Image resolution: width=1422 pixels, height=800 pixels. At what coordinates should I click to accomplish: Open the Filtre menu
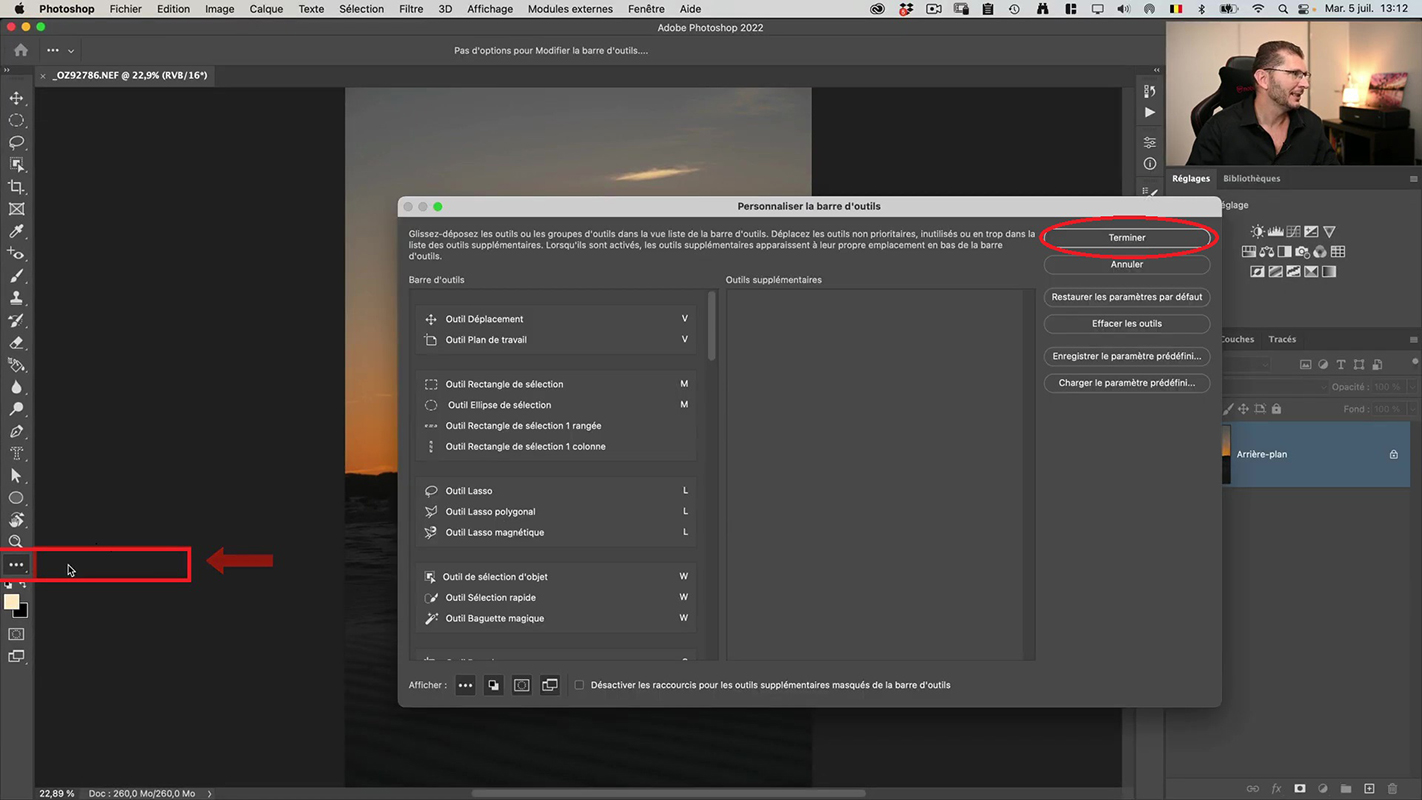410,9
